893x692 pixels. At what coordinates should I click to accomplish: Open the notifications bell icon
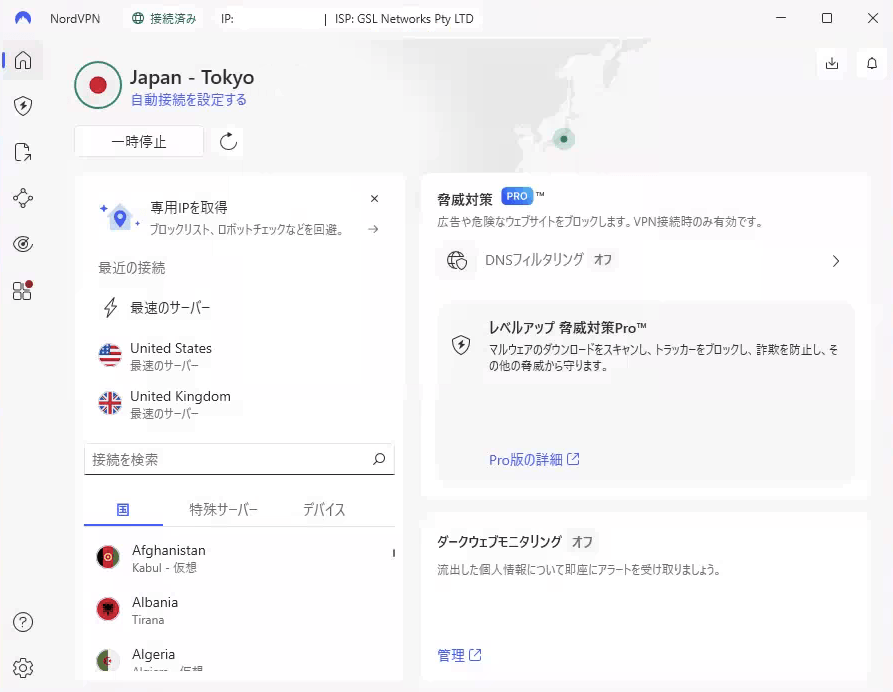point(872,63)
